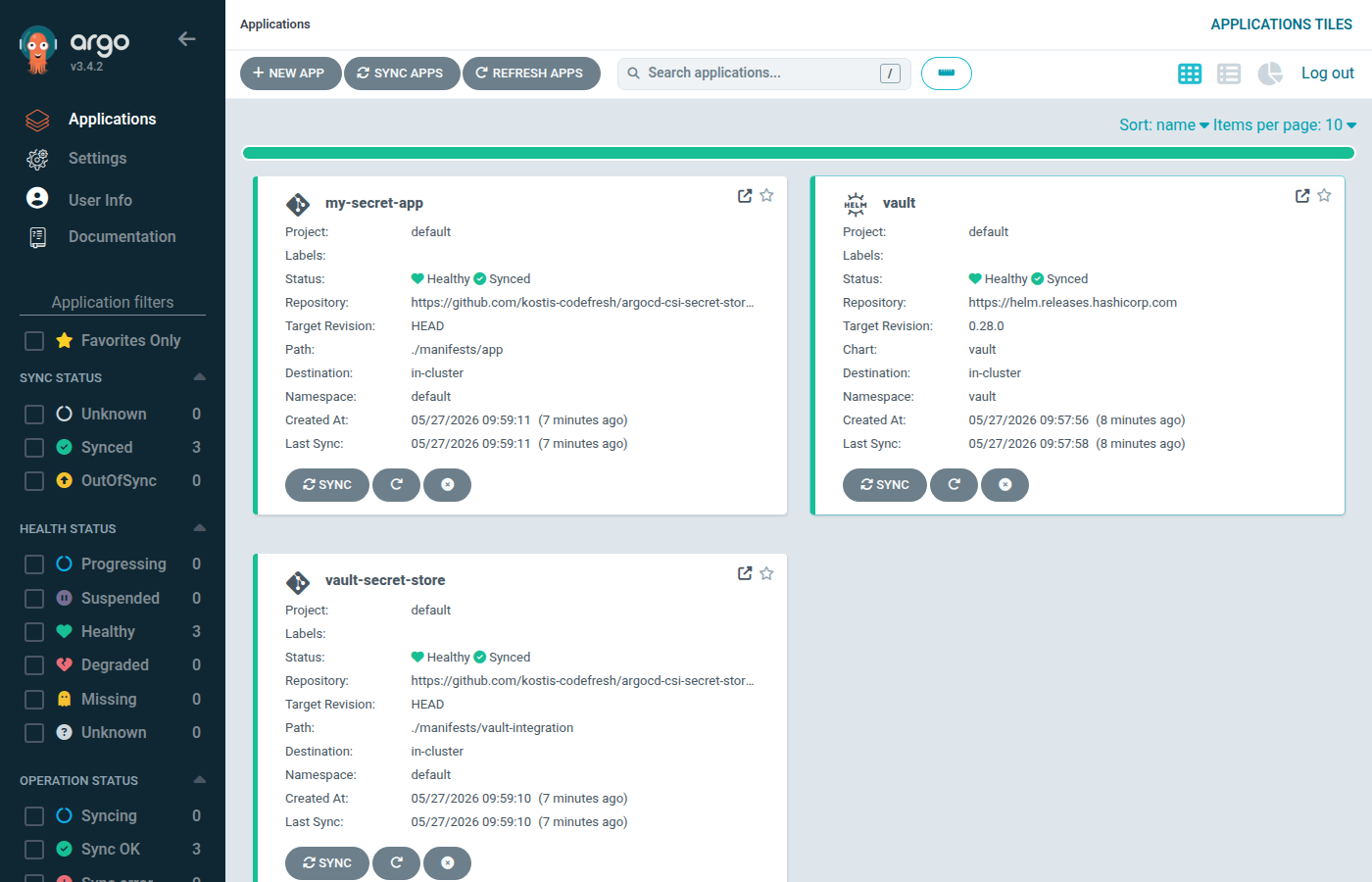Refresh vault-secret-store circular arrow button
This screenshot has width=1372, height=882.
pos(397,863)
